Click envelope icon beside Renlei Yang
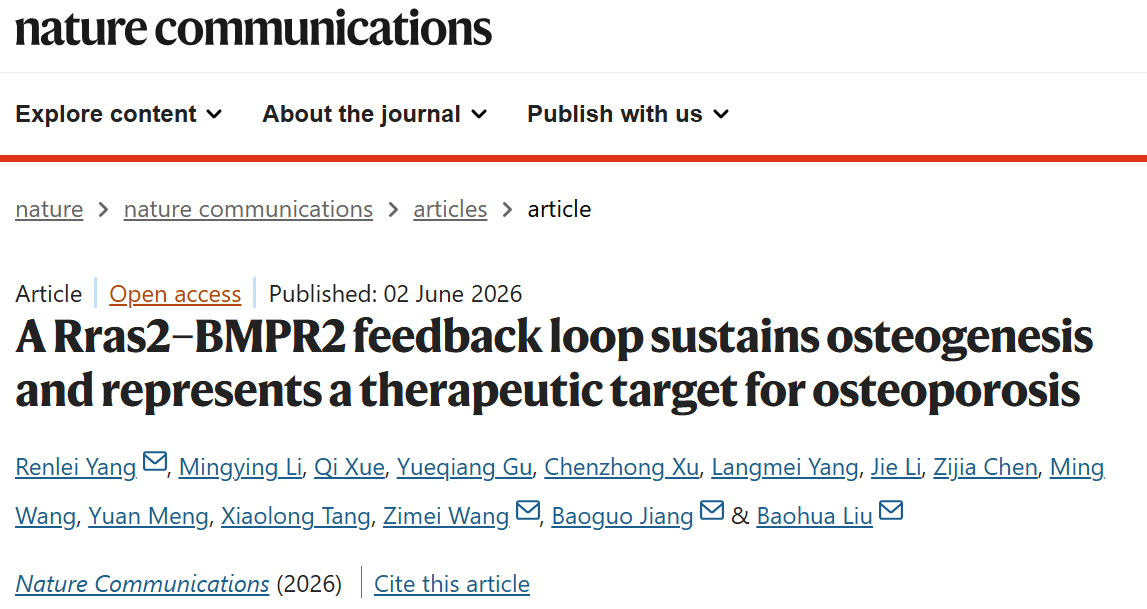This screenshot has width=1147, height=609. [154, 462]
